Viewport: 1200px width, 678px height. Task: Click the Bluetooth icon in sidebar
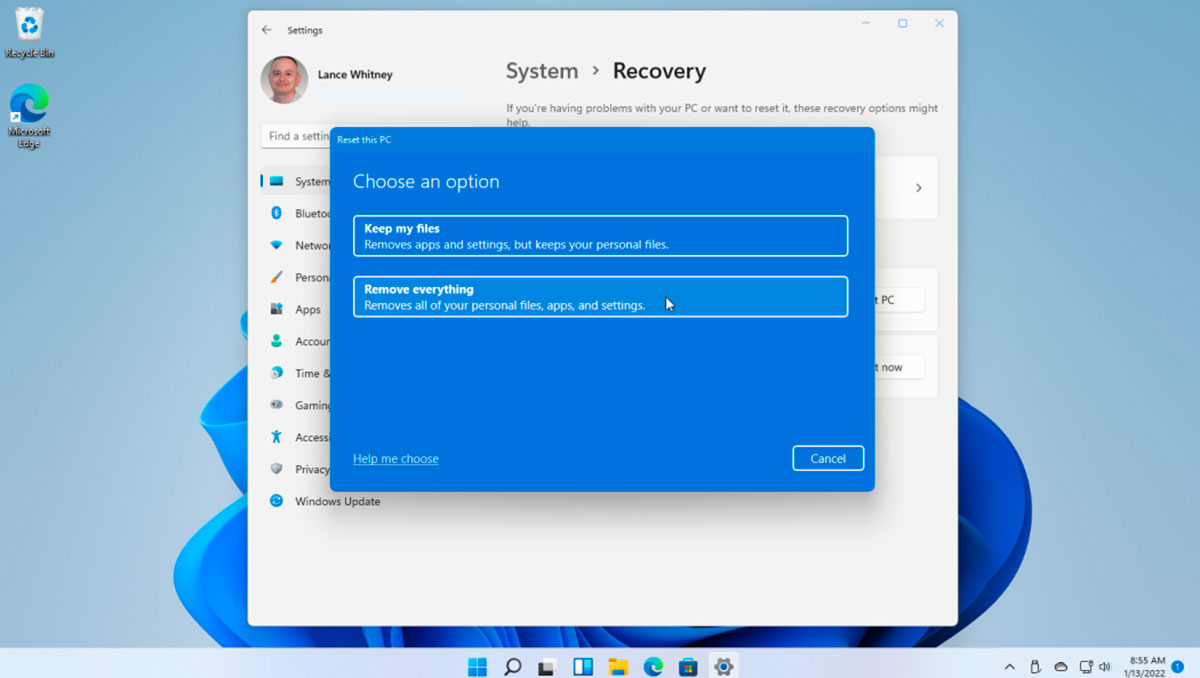276,213
